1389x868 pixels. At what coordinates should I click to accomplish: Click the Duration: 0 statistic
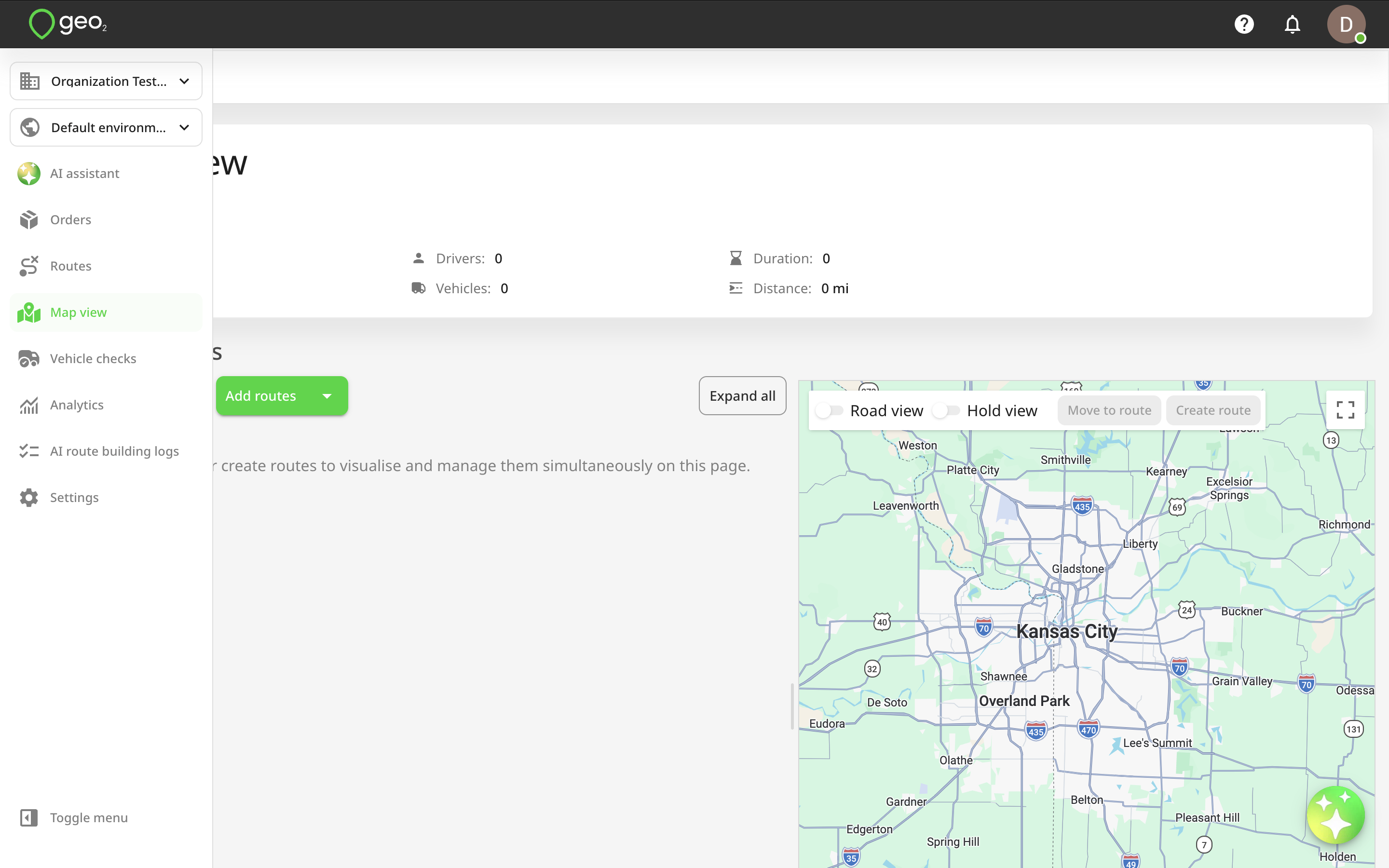tap(779, 258)
